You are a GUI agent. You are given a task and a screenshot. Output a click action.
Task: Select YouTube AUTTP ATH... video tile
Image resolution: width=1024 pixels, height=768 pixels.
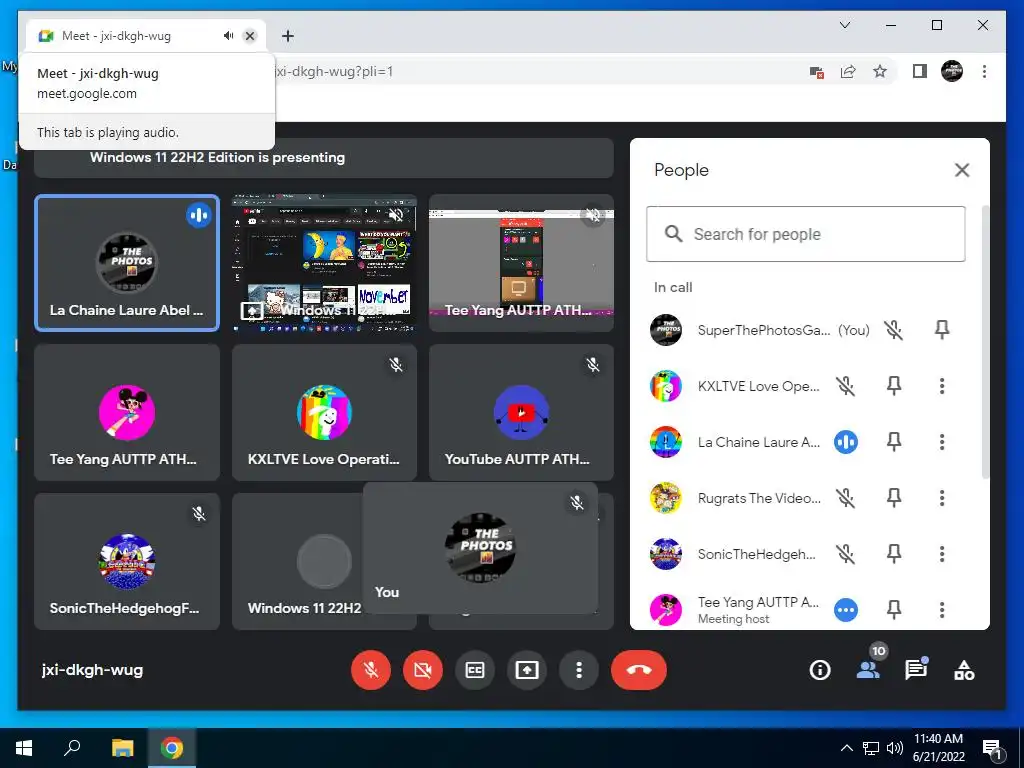[521, 413]
